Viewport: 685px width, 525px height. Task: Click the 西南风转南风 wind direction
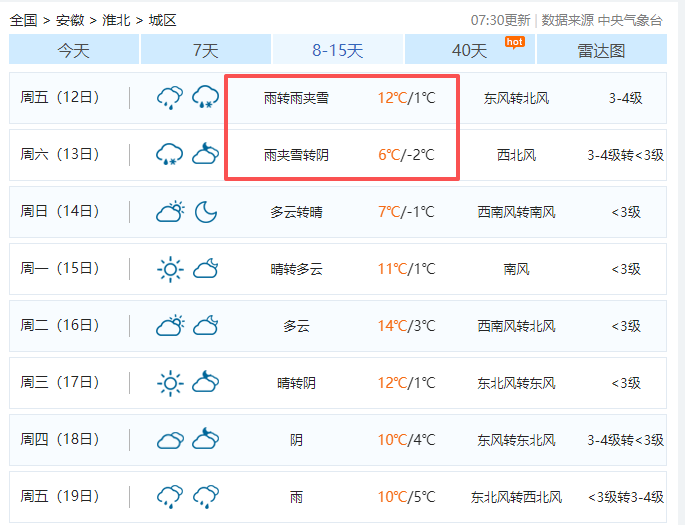(516, 212)
